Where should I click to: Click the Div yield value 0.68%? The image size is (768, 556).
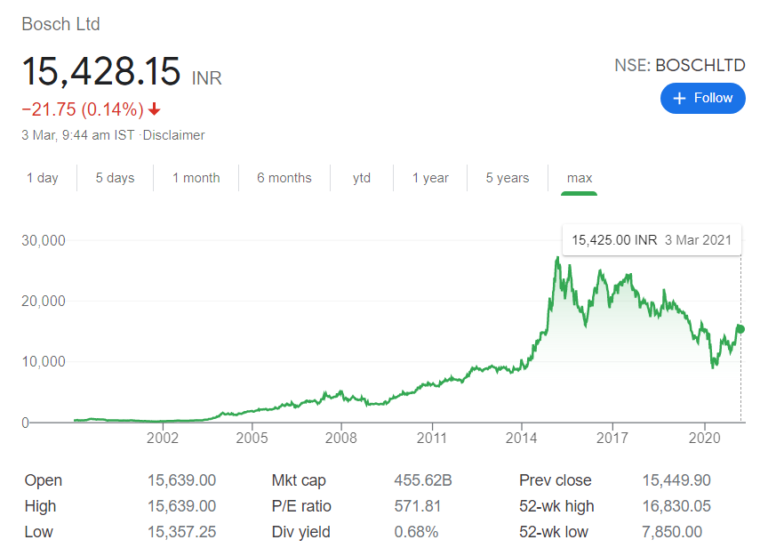[x=416, y=532]
